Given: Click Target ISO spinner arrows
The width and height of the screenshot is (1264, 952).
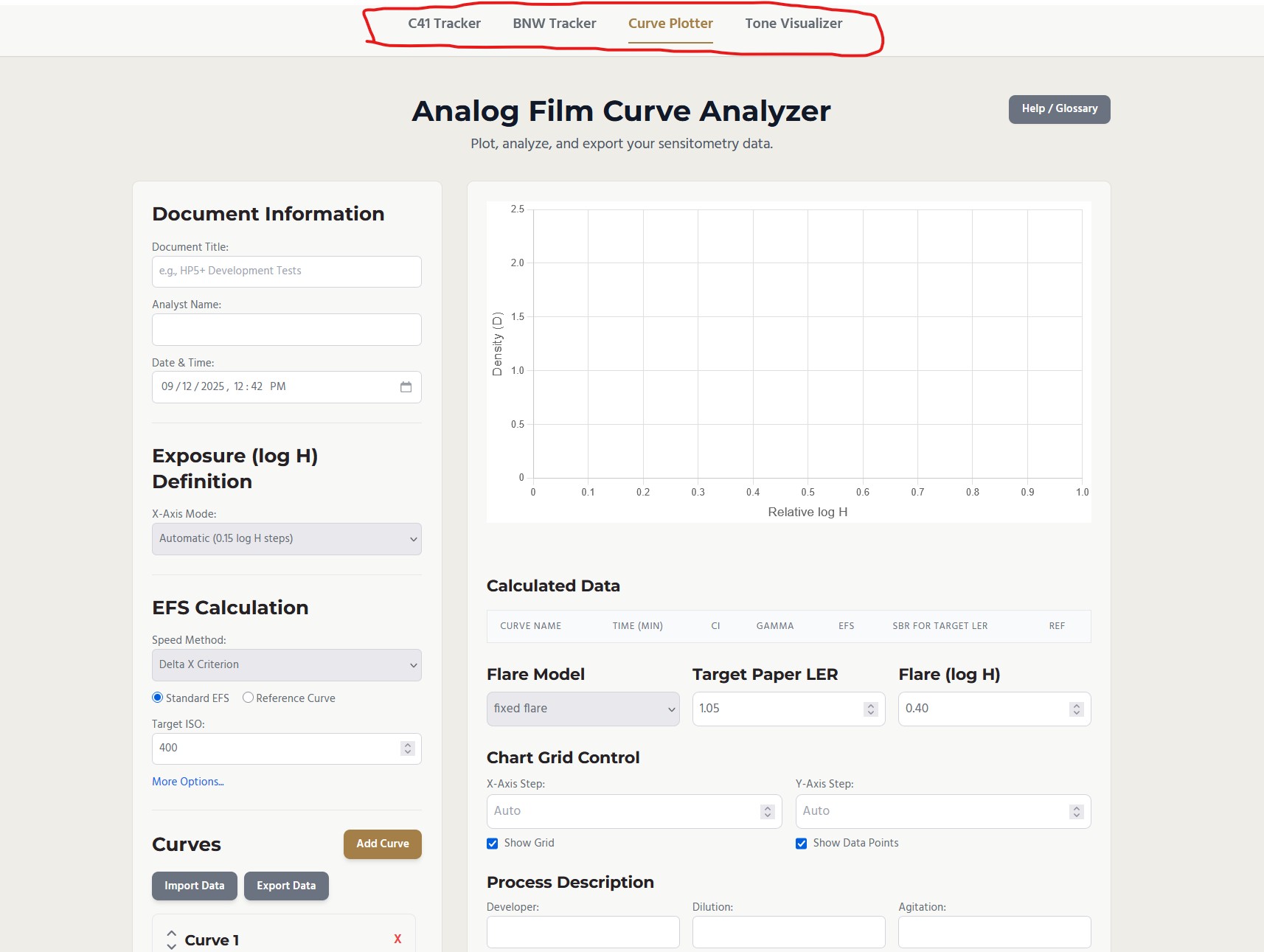Looking at the screenshot, I should pos(407,748).
